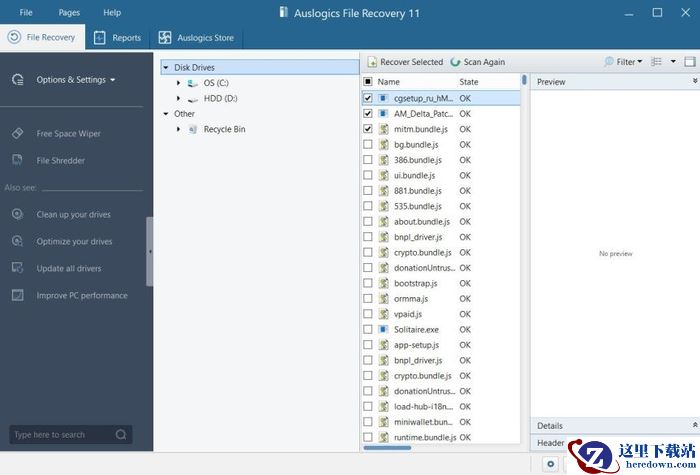The height and width of the screenshot is (475, 700).
Task: Sort by the State column header
Action: (x=468, y=82)
